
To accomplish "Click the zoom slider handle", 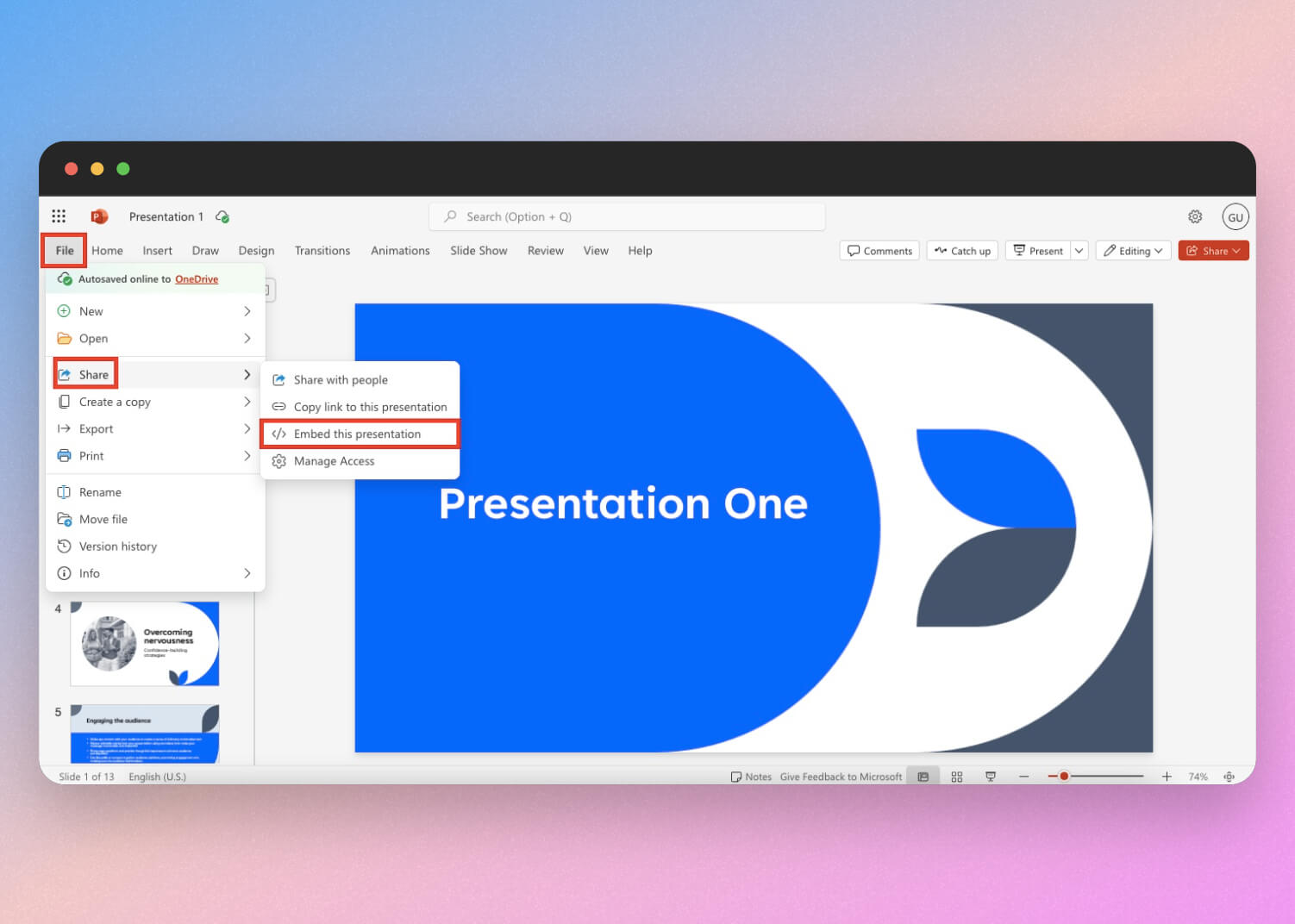I will tap(1064, 777).
